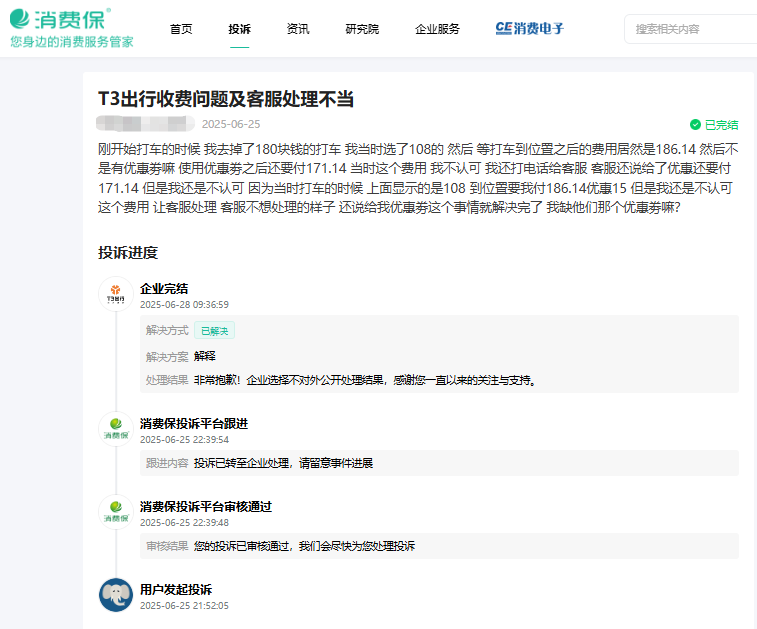
Task: Click the complaint date 2025-06-25
Action: [x=231, y=124]
